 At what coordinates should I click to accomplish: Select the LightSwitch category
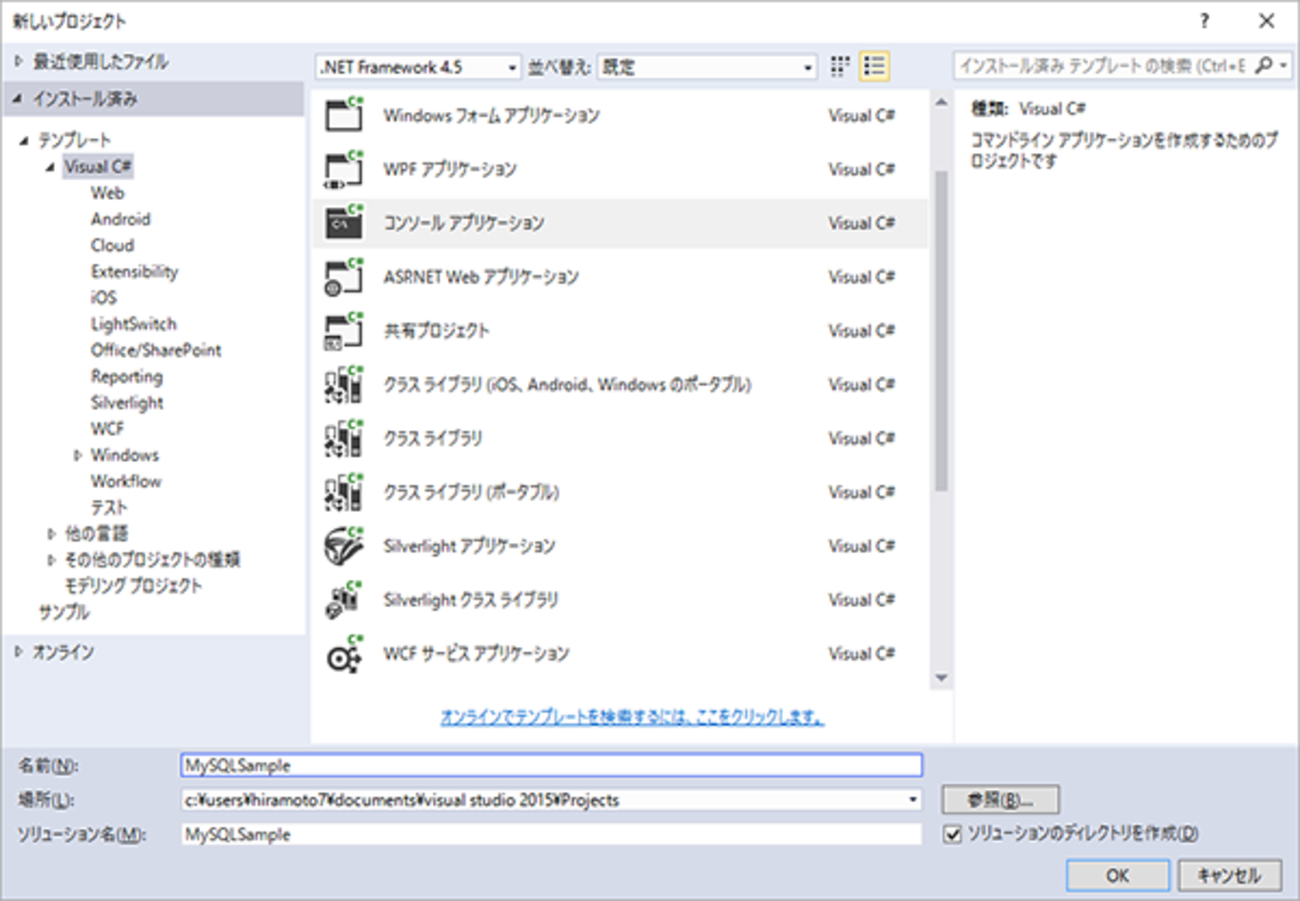pyautogui.click(x=133, y=324)
